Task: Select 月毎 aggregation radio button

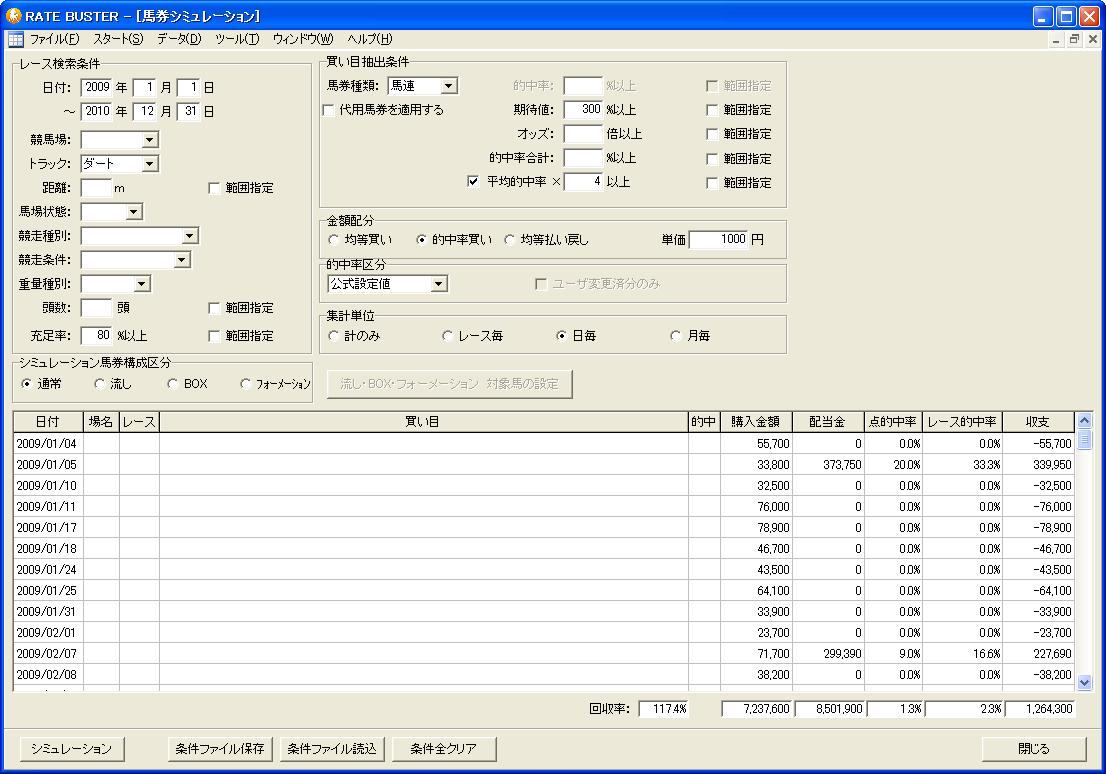Action: click(676, 336)
